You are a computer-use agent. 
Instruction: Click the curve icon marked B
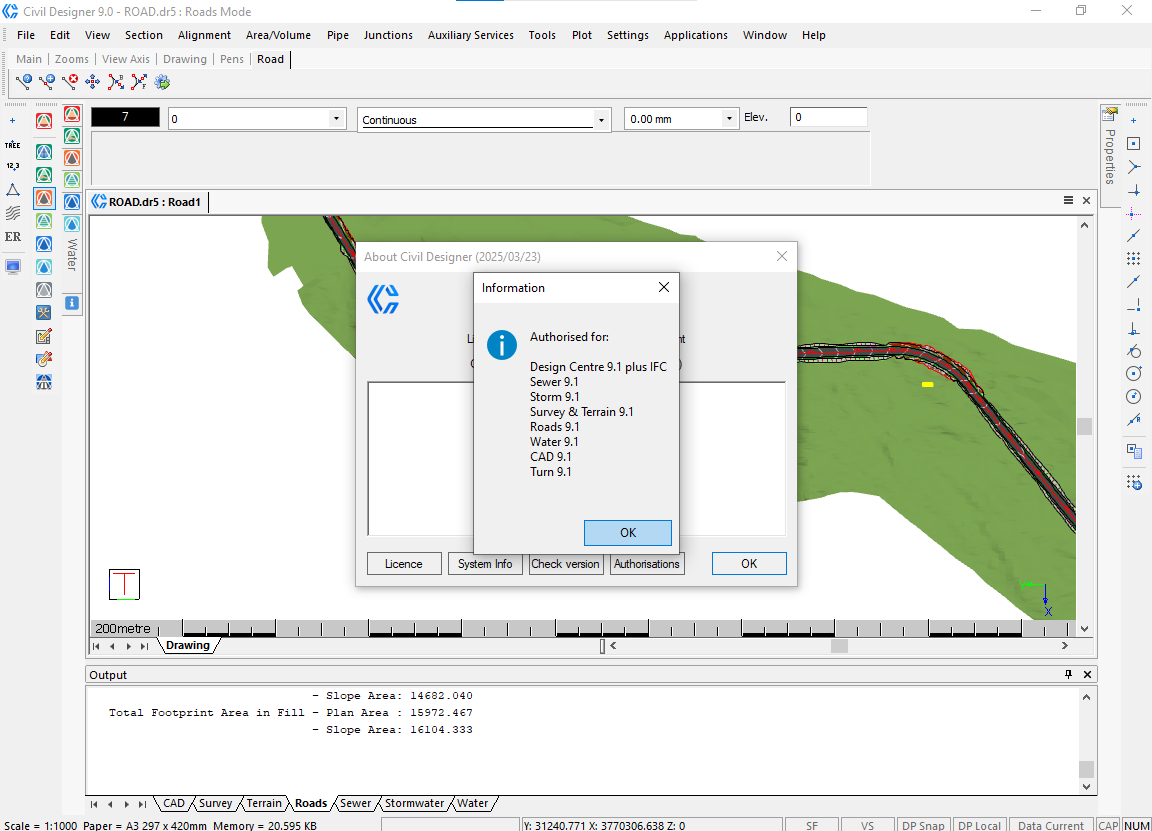(116, 82)
